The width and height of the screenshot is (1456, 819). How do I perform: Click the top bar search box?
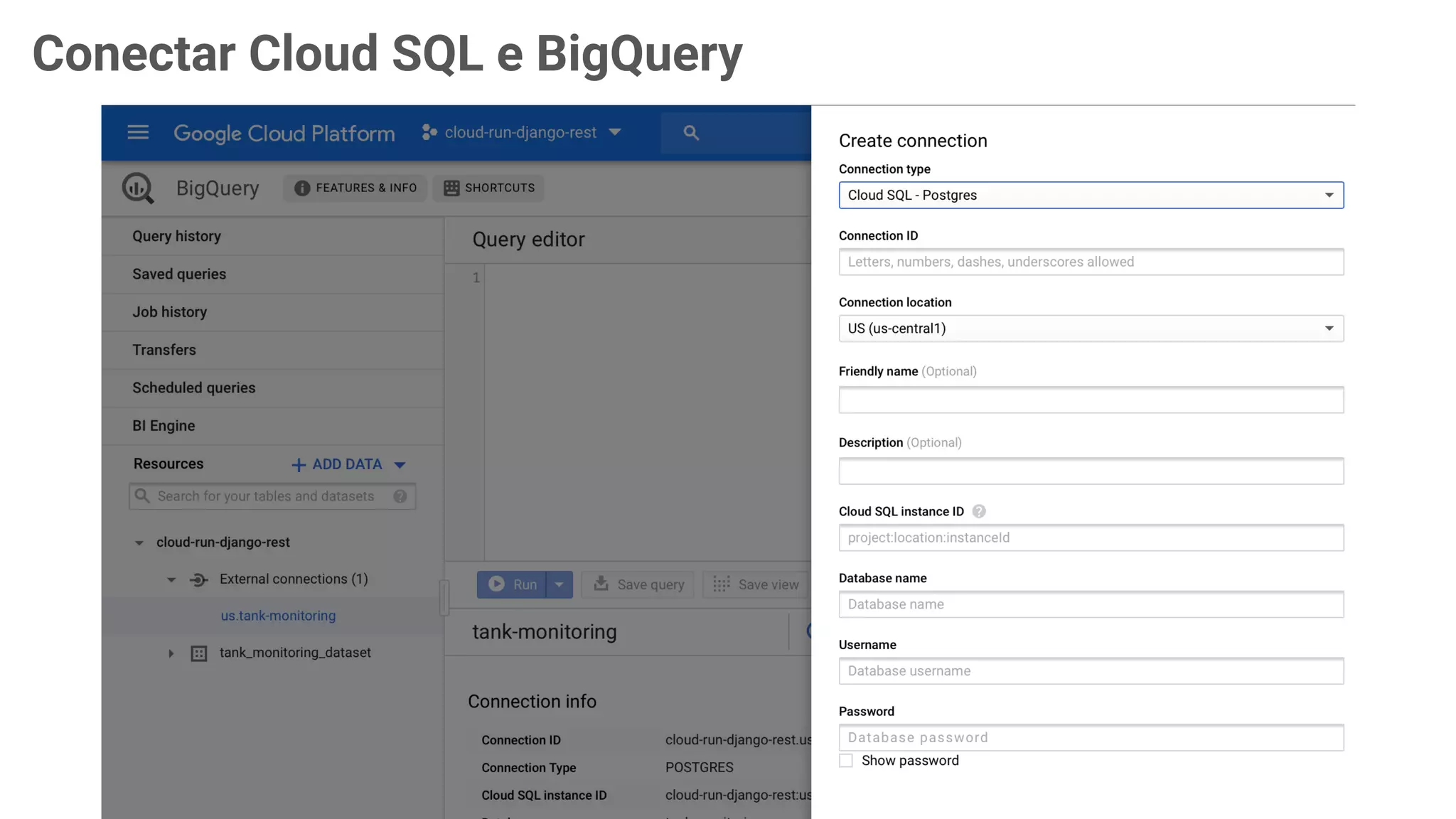pos(736,132)
